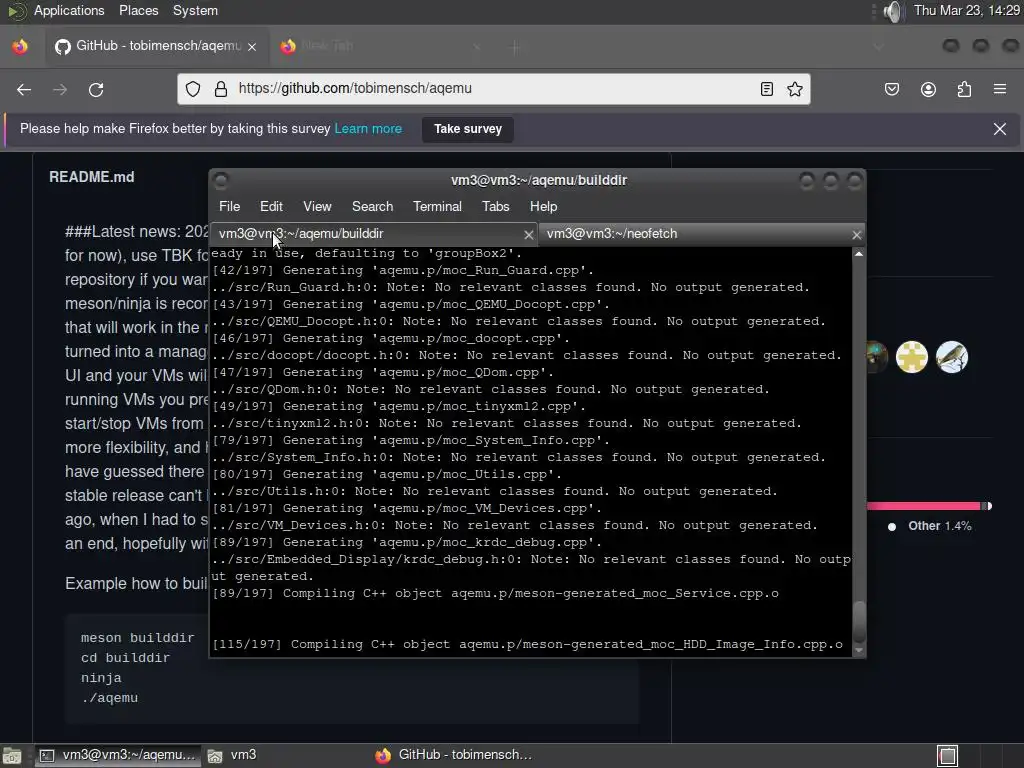Open the vm3@vm3:~/aqemu terminal taskbar button
1024x768 pixels.
117,756
